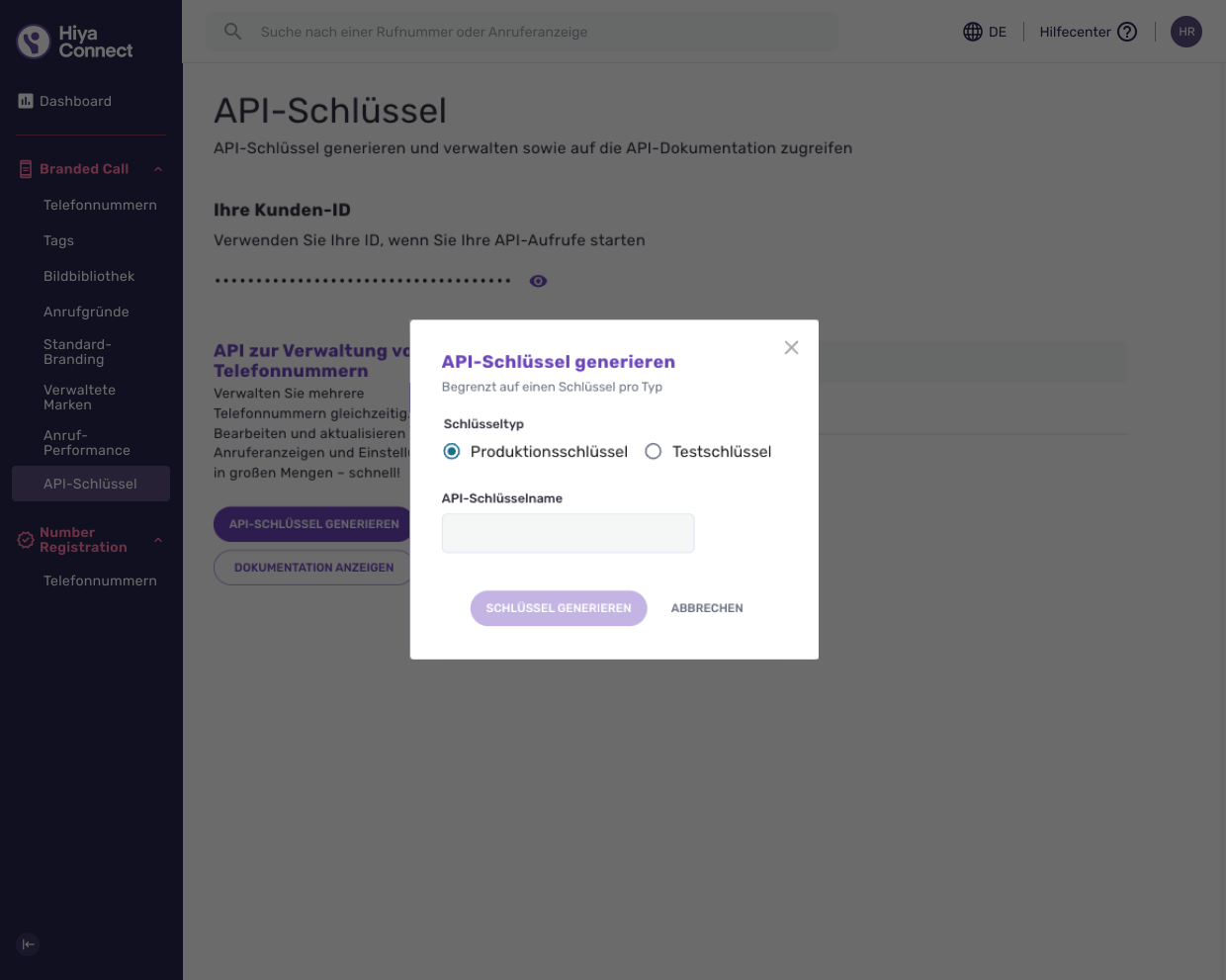Click the search magnifier icon
The height and width of the screenshot is (980, 1226).
(232, 32)
